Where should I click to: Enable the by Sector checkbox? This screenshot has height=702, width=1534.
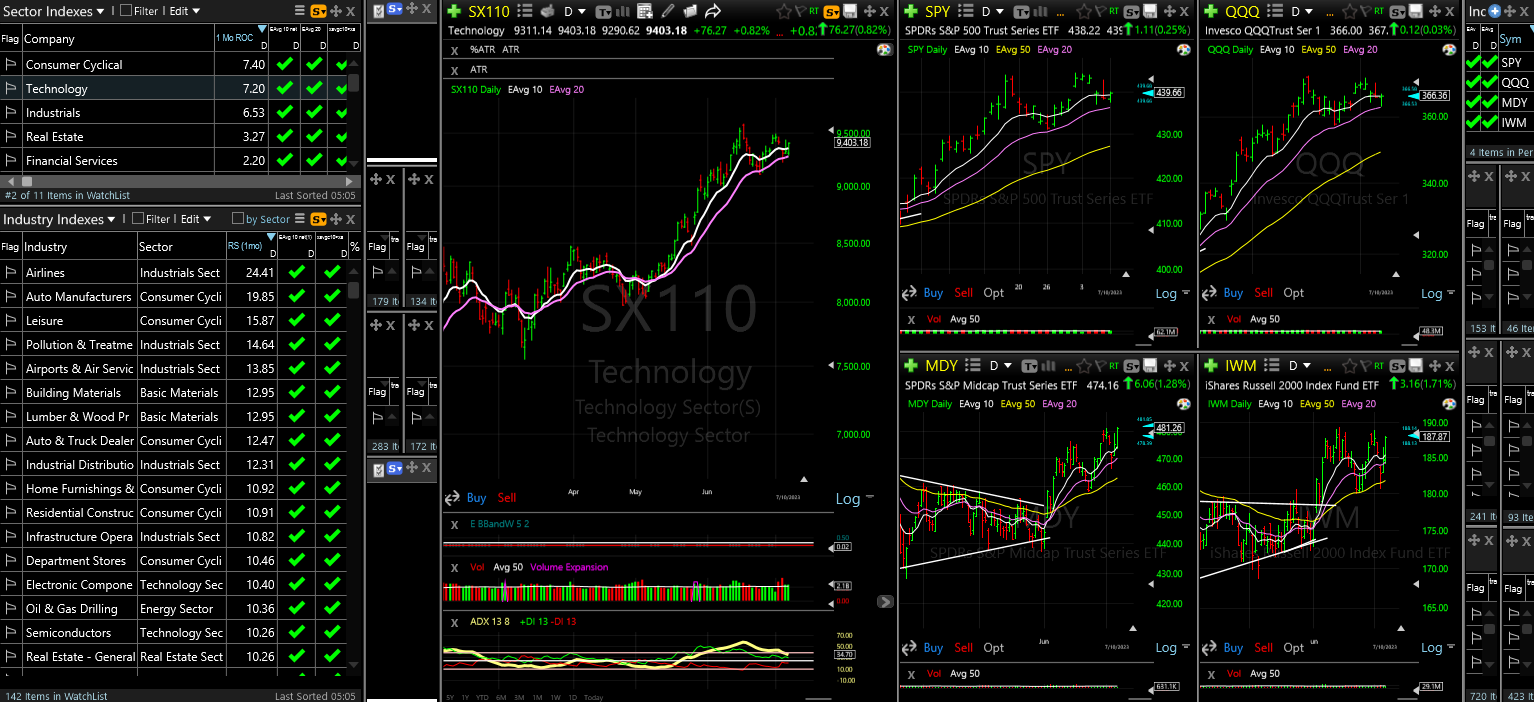click(x=237, y=219)
